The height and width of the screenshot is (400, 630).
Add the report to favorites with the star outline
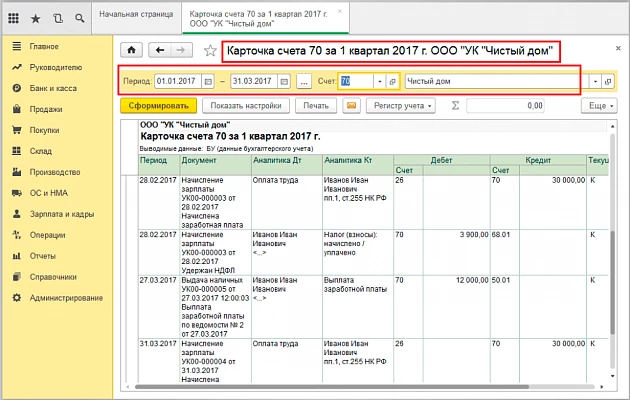210,51
